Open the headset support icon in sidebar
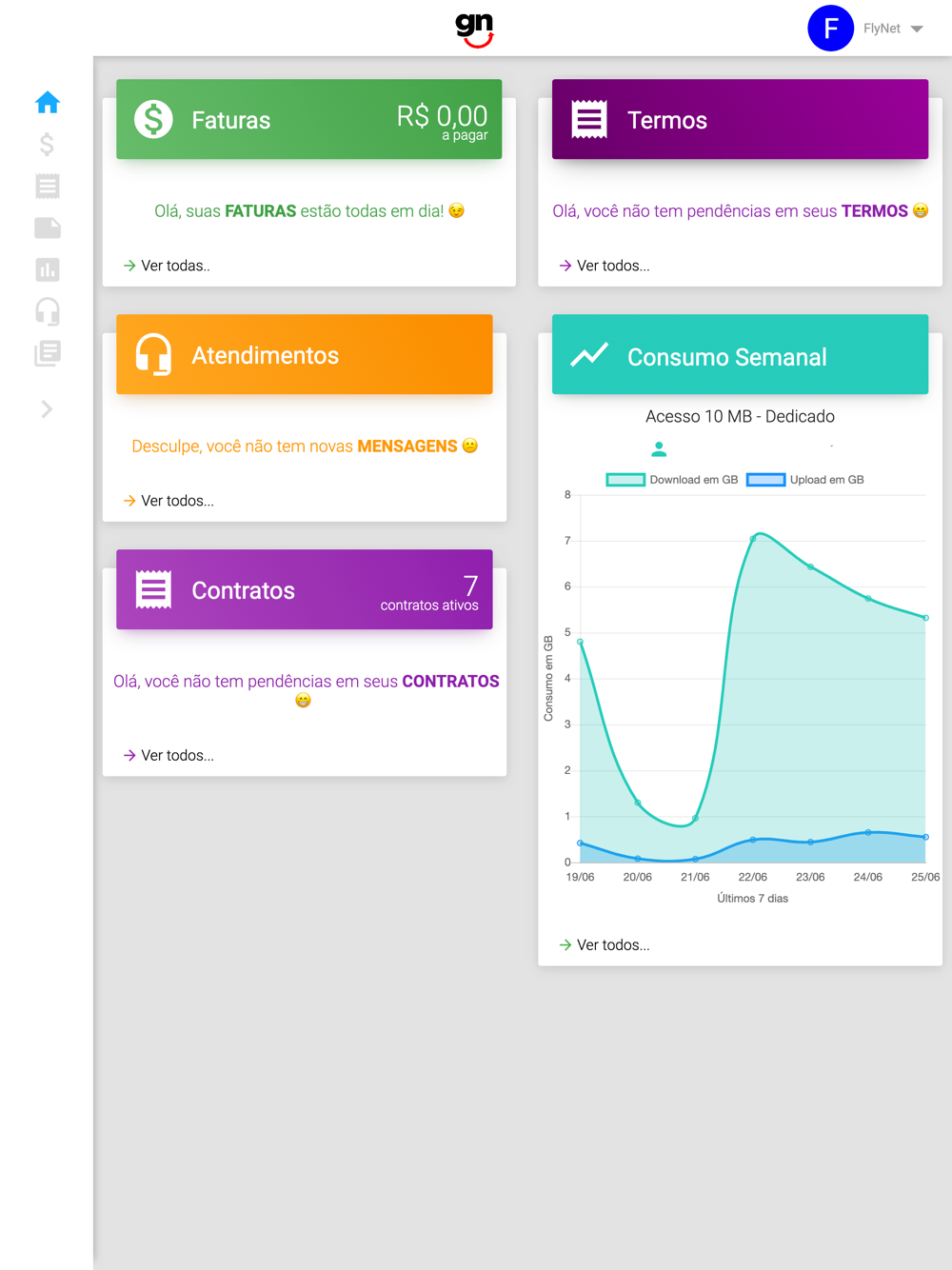952x1270 pixels. pos(48,311)
